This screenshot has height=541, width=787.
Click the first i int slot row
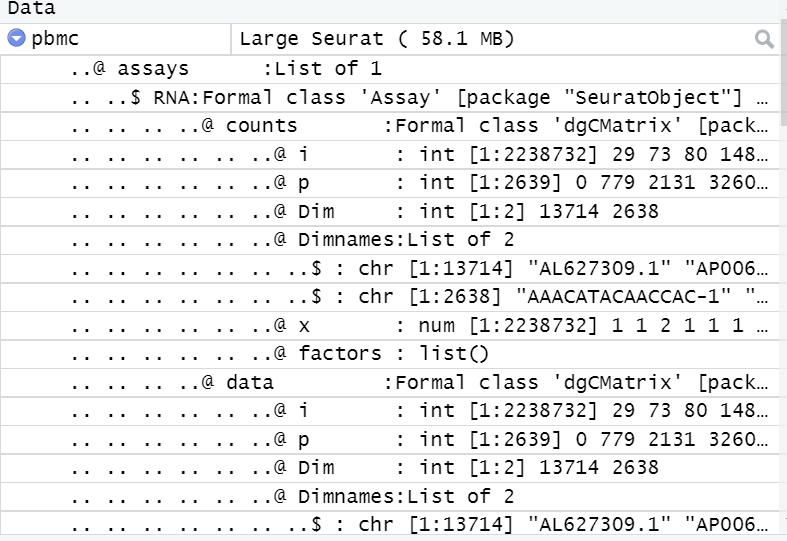pos(389,155)
